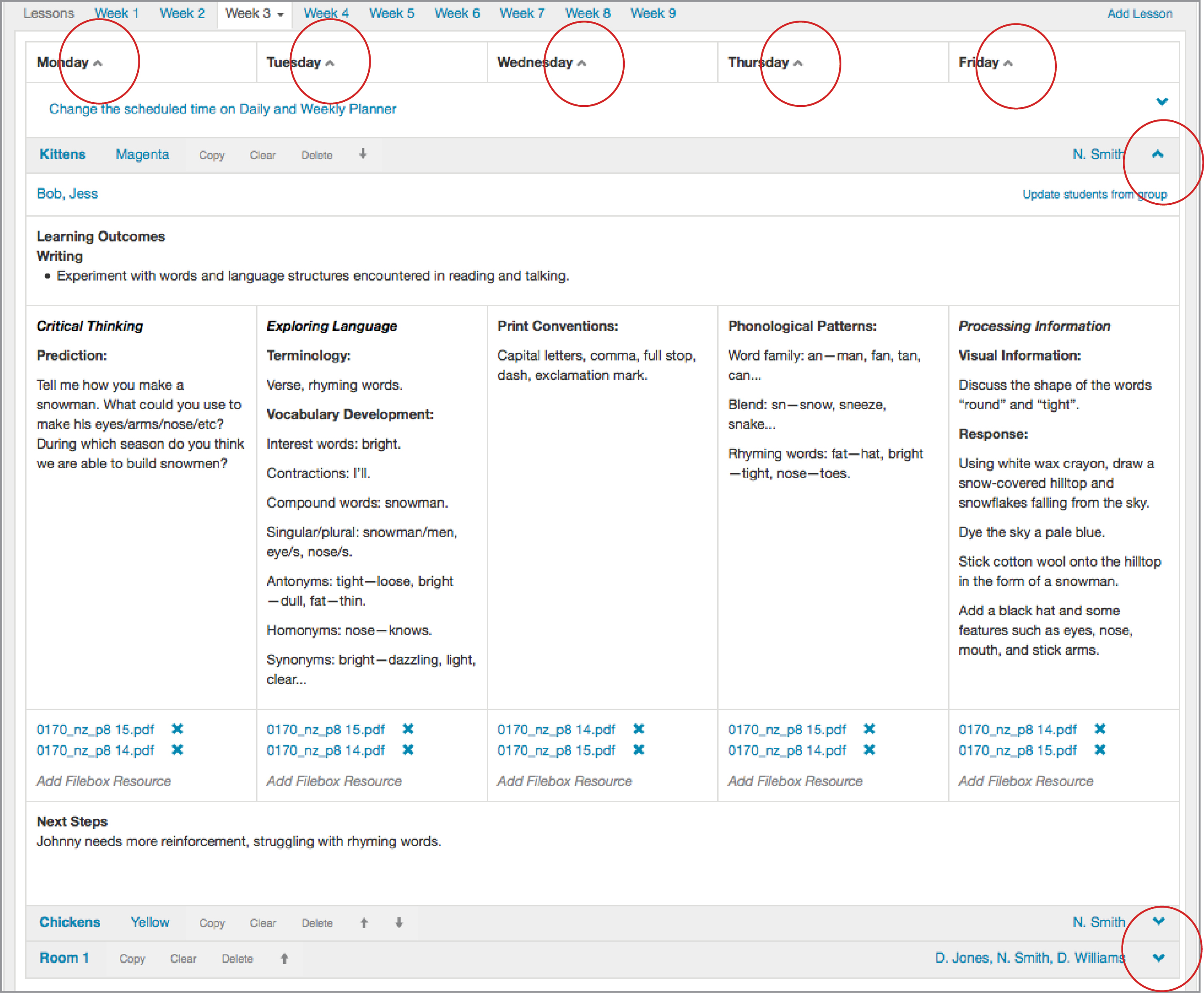
Task: Collapse the Wednesday column
Action: [582, 63]
